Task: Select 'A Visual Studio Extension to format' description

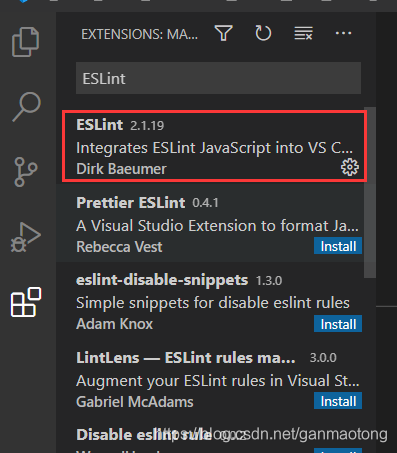Action: point(217,226)
